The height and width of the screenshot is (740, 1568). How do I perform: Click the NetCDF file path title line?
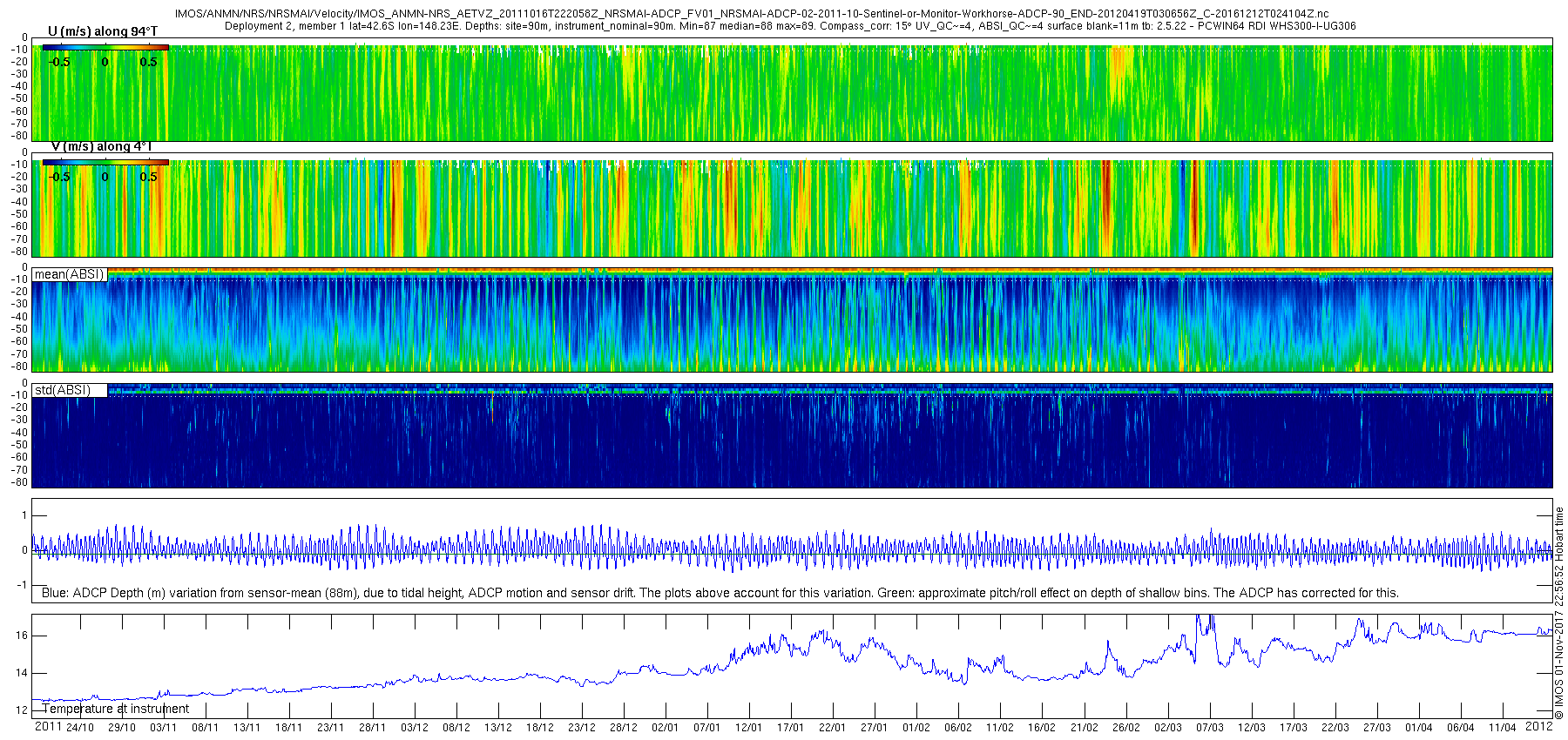(752, 14)
